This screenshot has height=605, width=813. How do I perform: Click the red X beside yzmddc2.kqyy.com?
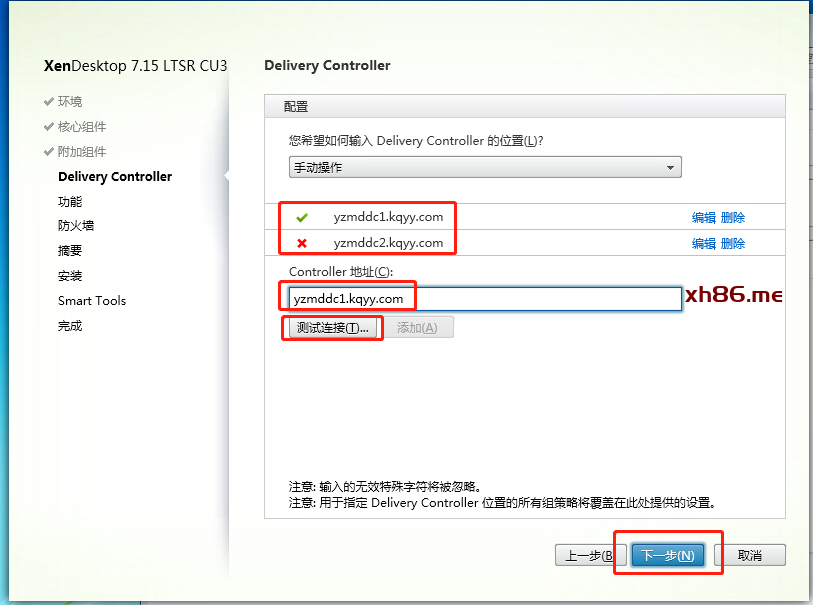coord(302,243)
